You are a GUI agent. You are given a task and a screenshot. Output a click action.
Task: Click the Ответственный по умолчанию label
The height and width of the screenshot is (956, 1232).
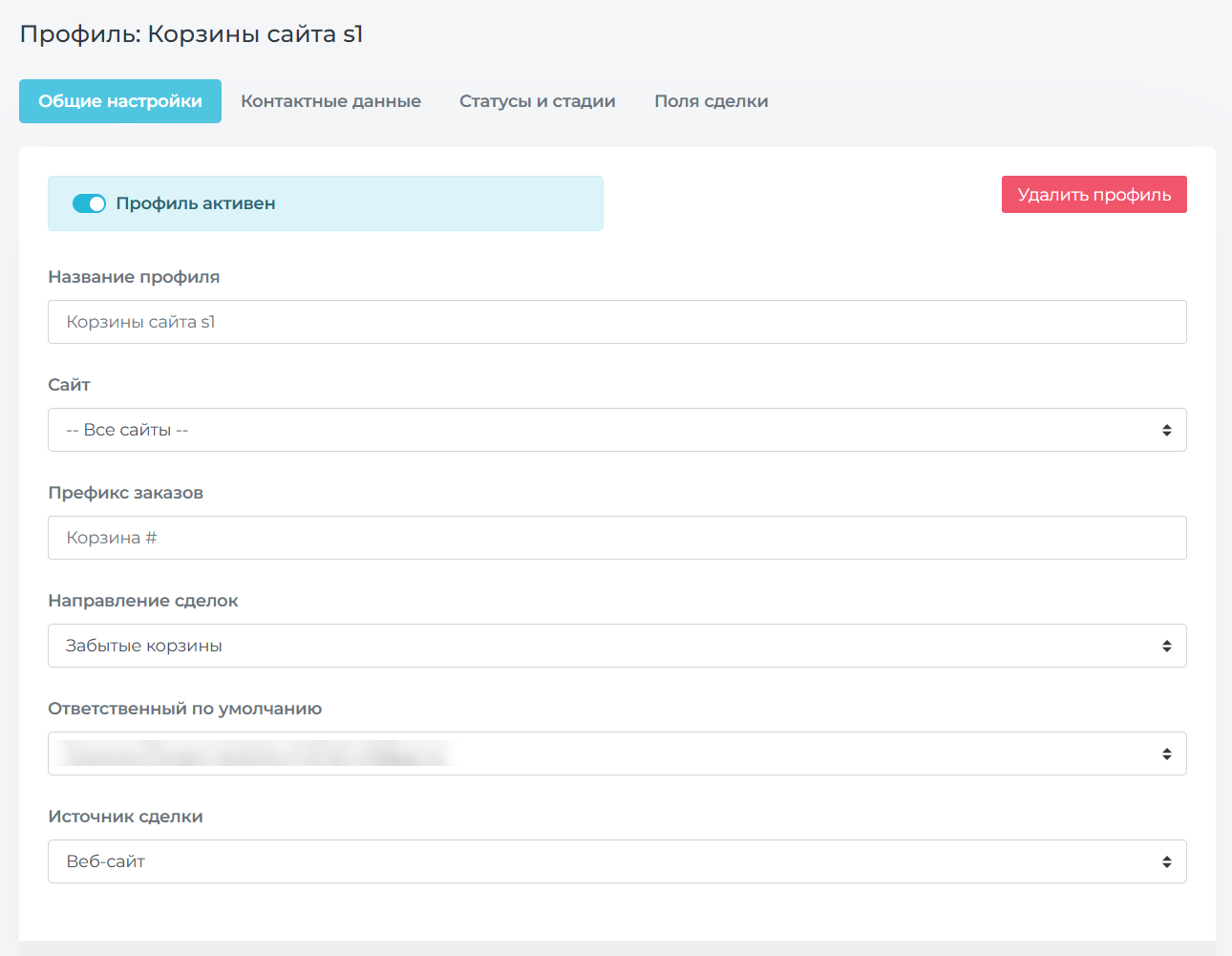click(184, 709)
